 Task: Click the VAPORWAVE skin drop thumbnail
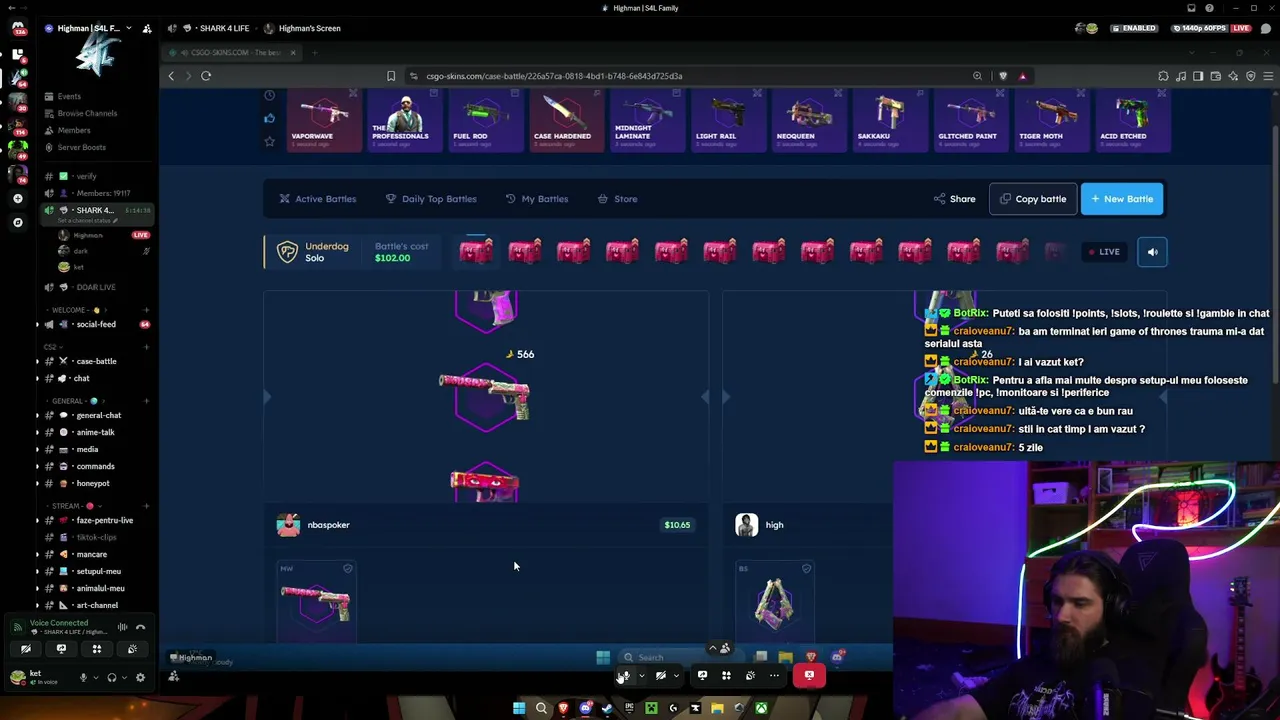[324, 121]
